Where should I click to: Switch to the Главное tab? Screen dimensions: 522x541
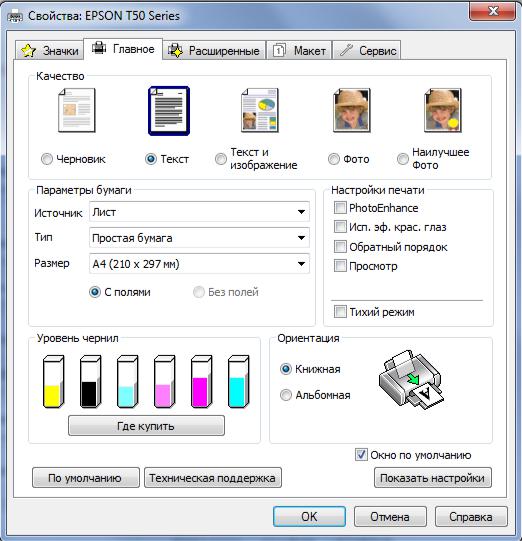click(x=123, y=49)
